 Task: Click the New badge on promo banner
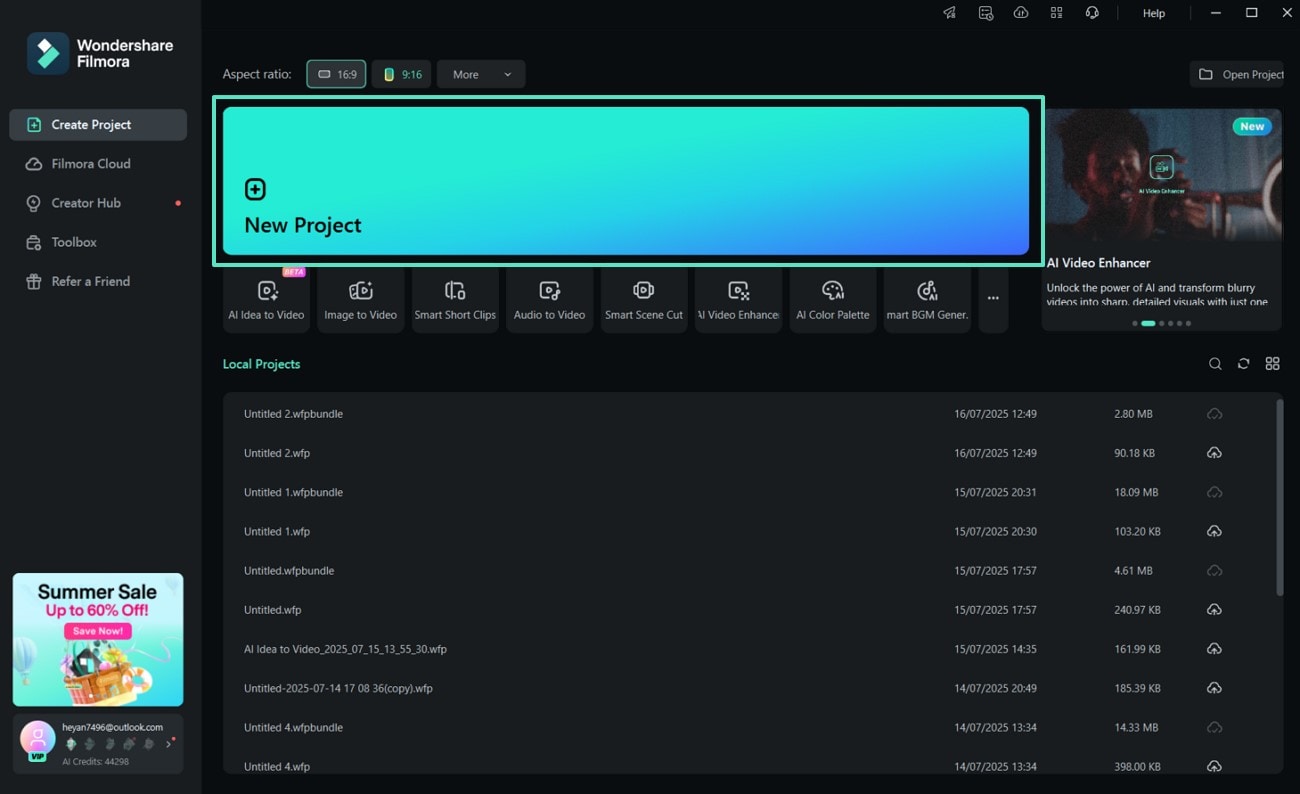pyautogui.click(x=1252, y=126)
